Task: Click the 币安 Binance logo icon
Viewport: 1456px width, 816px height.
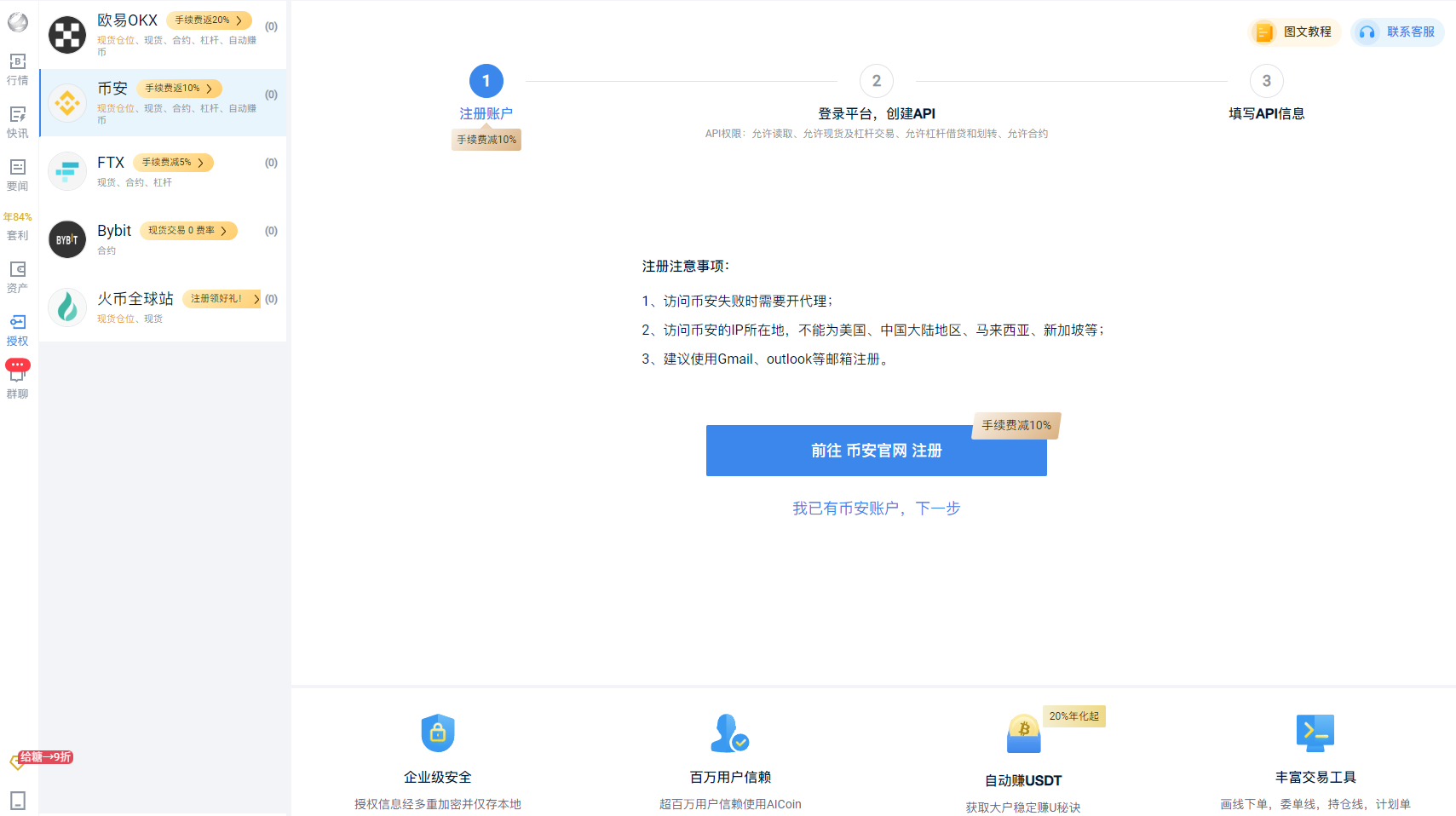Action: (x=67, y=103)
